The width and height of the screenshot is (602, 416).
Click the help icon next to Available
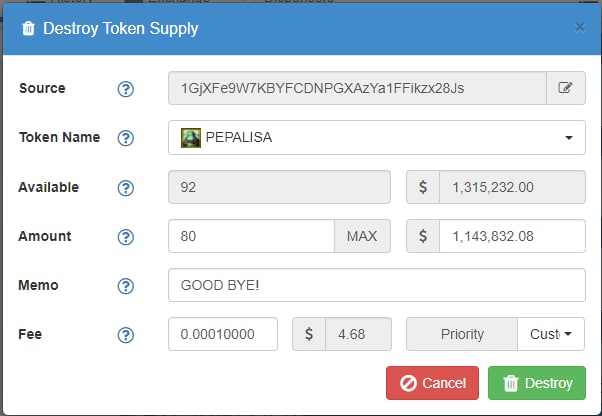(126, 188)
